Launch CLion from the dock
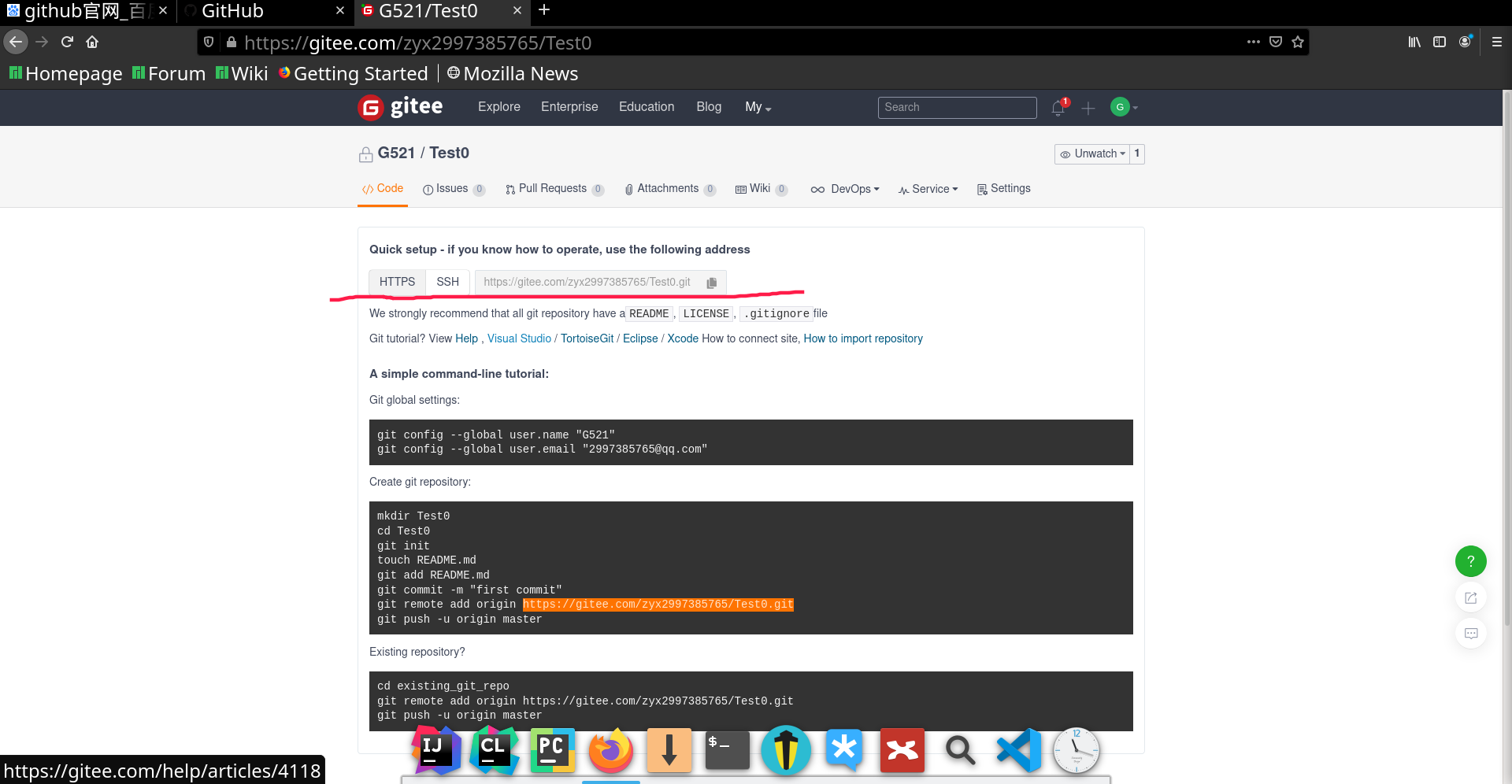The width and height of the screenshot is (1512, 784). (x=495, y=750)
